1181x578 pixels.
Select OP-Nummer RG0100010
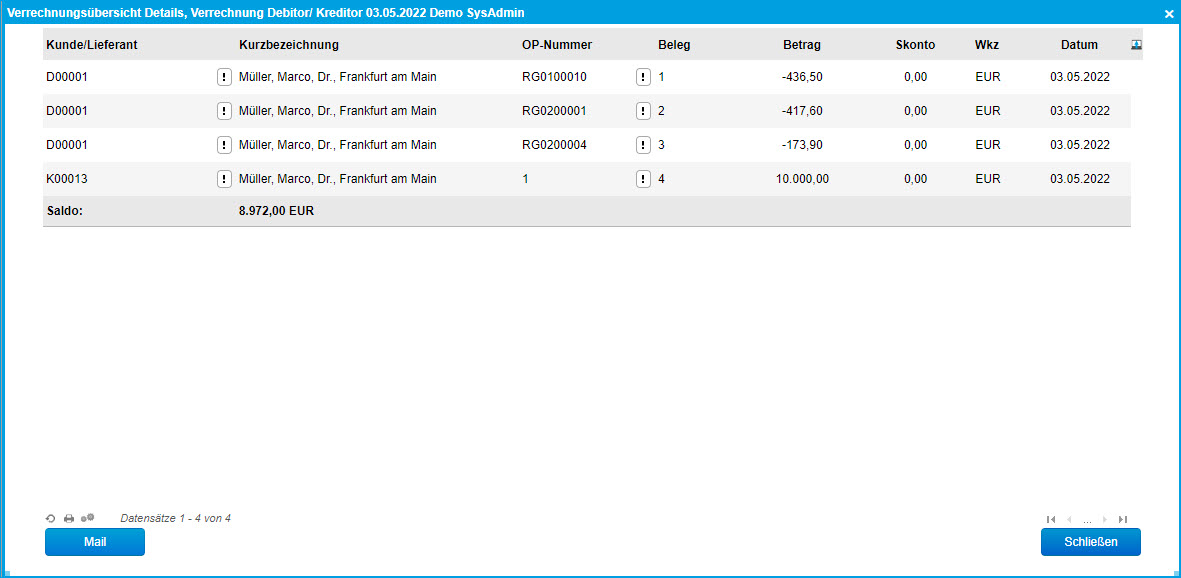(554, 77)
